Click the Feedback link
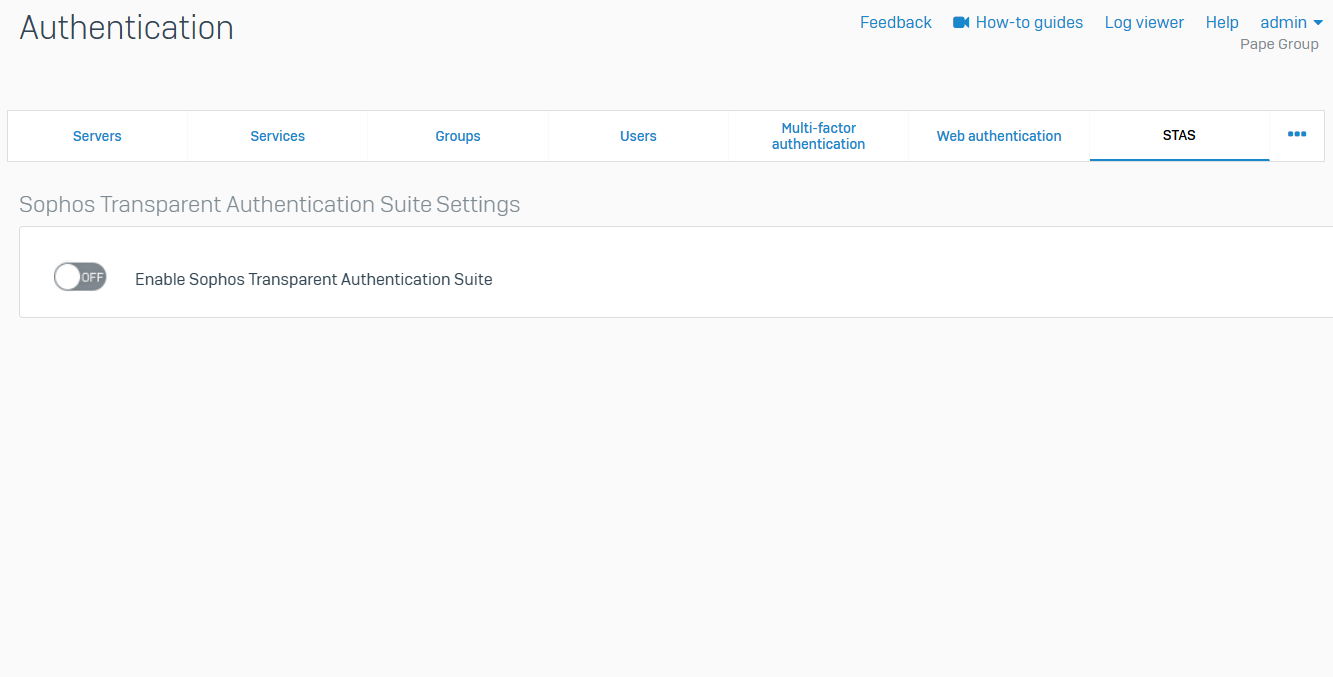The height and width of the screenshot is (677, 1333). 895,22
